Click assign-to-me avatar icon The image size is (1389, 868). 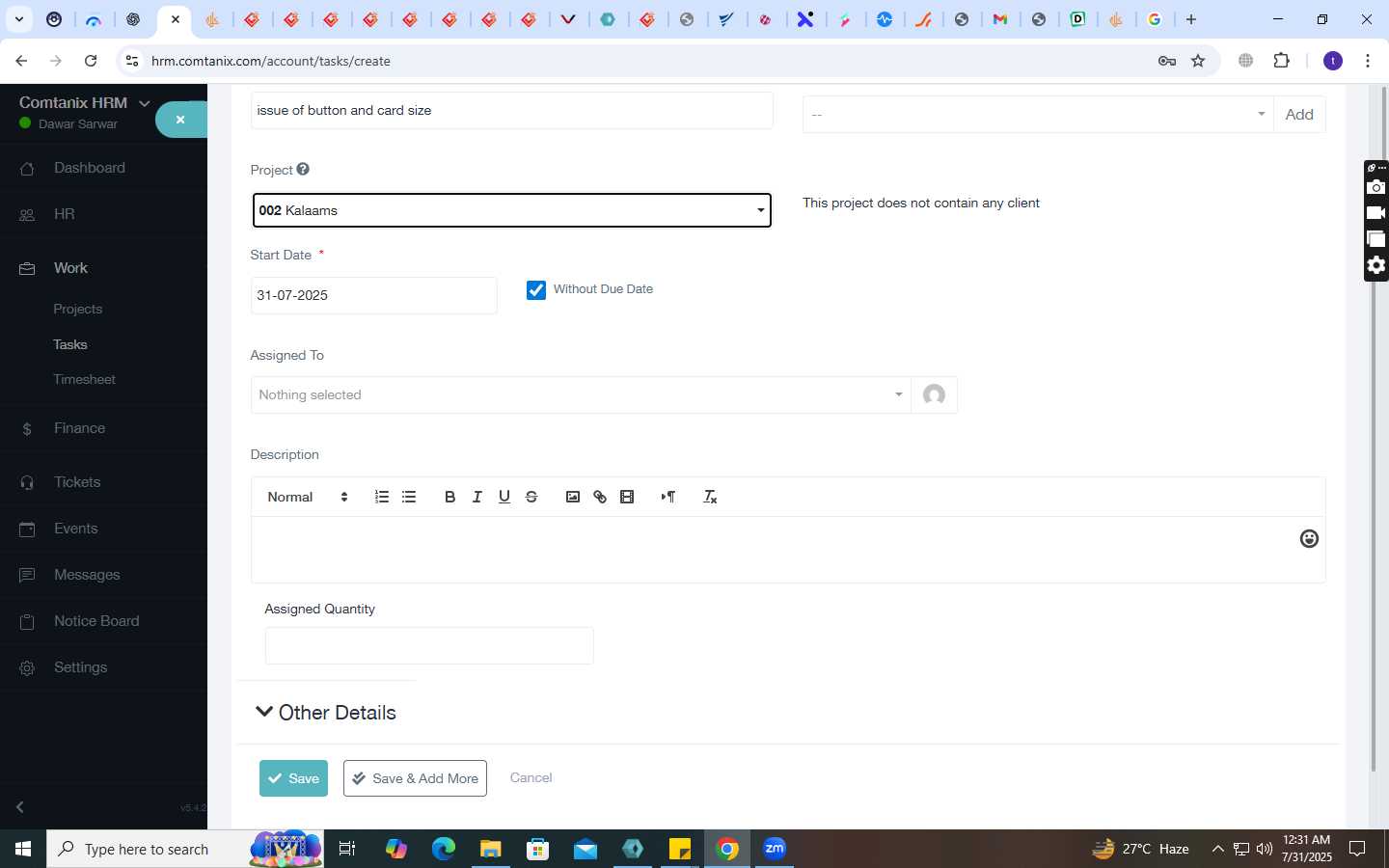coord(934,394)
